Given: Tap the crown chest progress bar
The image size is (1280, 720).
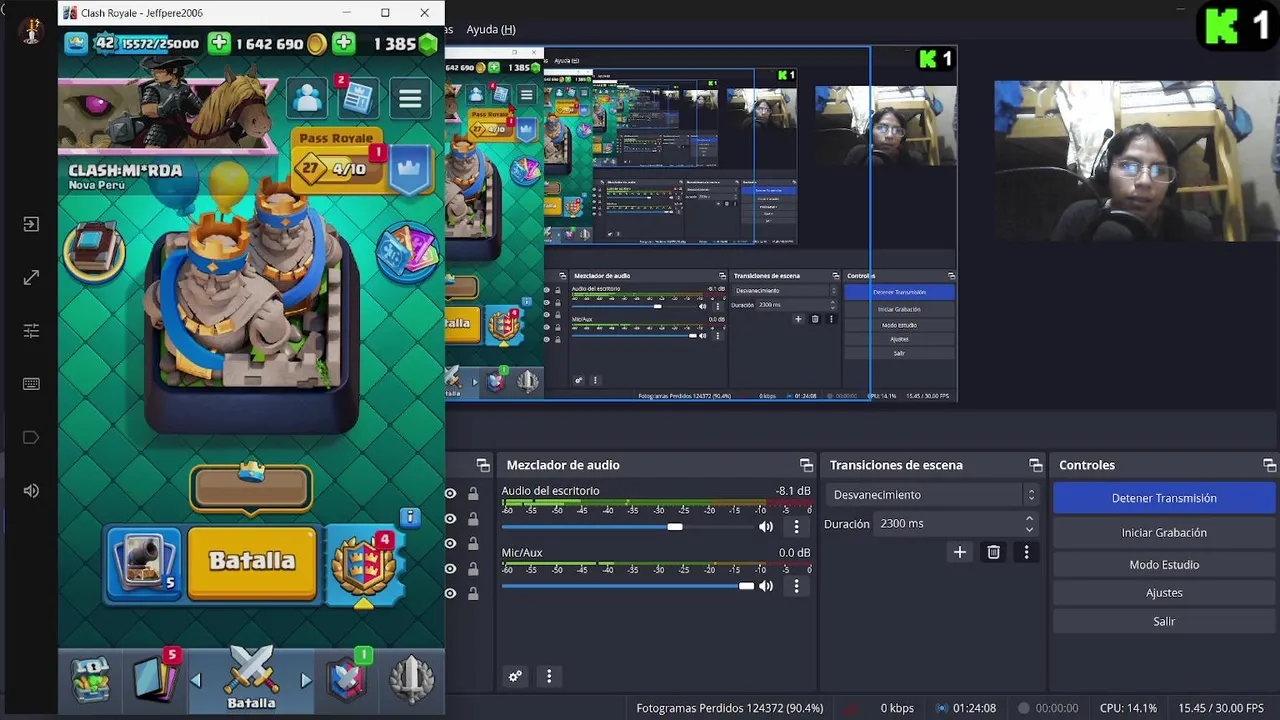Looking at the screenshot, I should click(x=251, y=488).
